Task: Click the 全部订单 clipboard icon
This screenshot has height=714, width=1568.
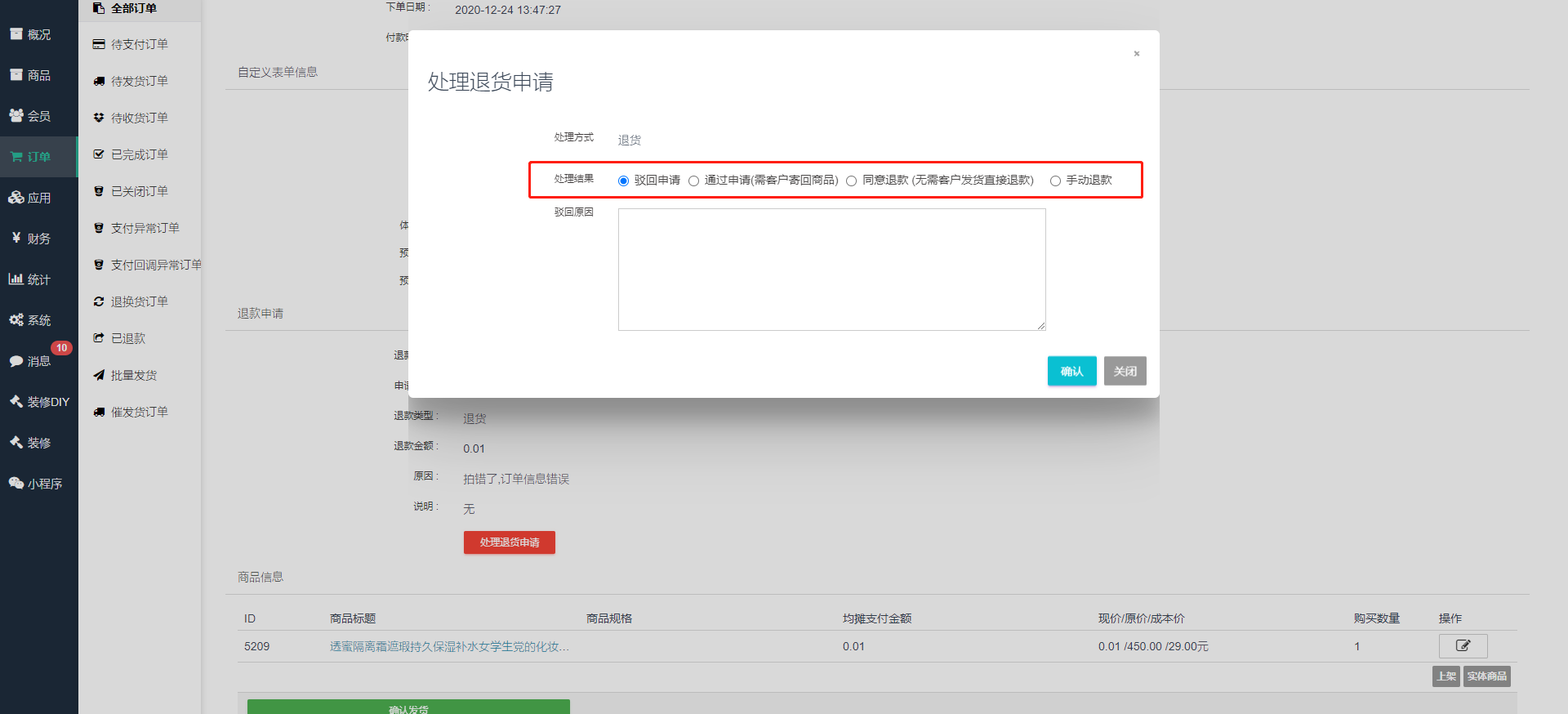Action: coord(99,8)
